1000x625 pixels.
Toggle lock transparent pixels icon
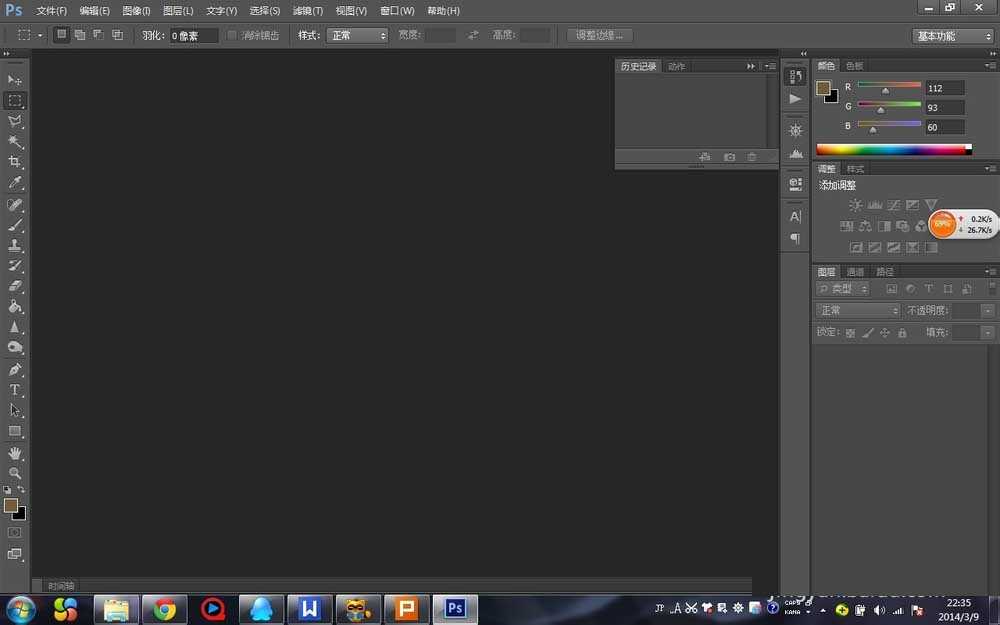click(850, 332)
